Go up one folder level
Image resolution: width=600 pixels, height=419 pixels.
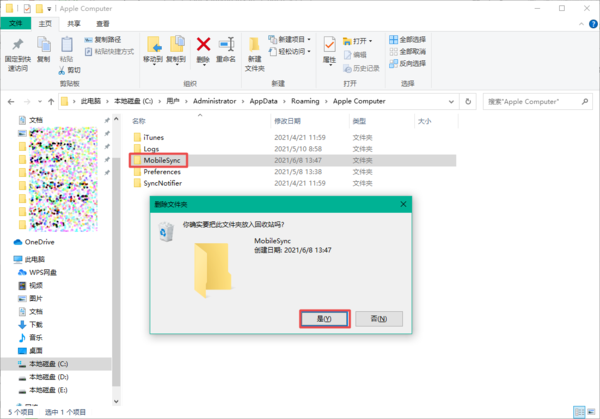pos(51,101)
